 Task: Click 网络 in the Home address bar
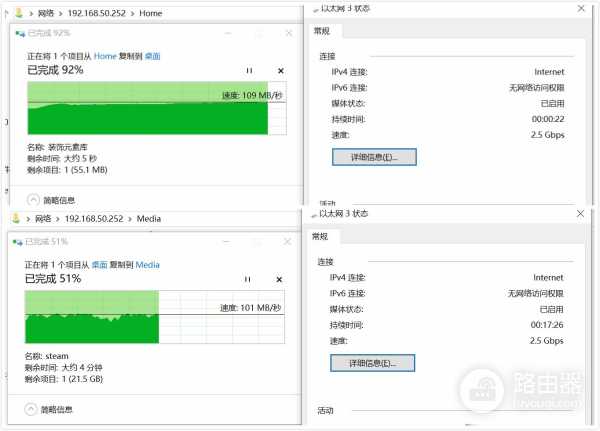(46, 13)
